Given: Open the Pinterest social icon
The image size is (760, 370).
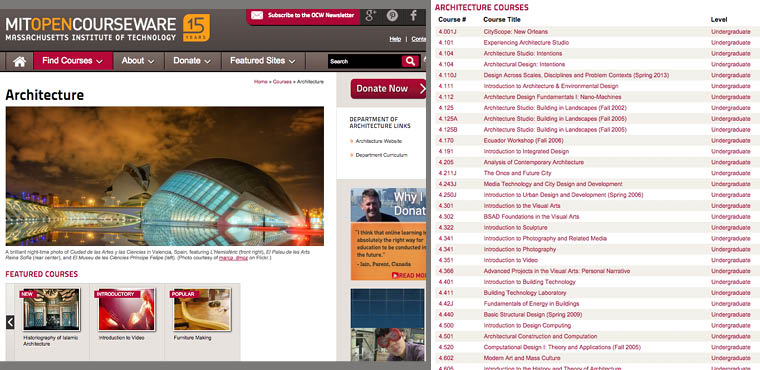Looking at the screenshot, I should click(392, 16).
